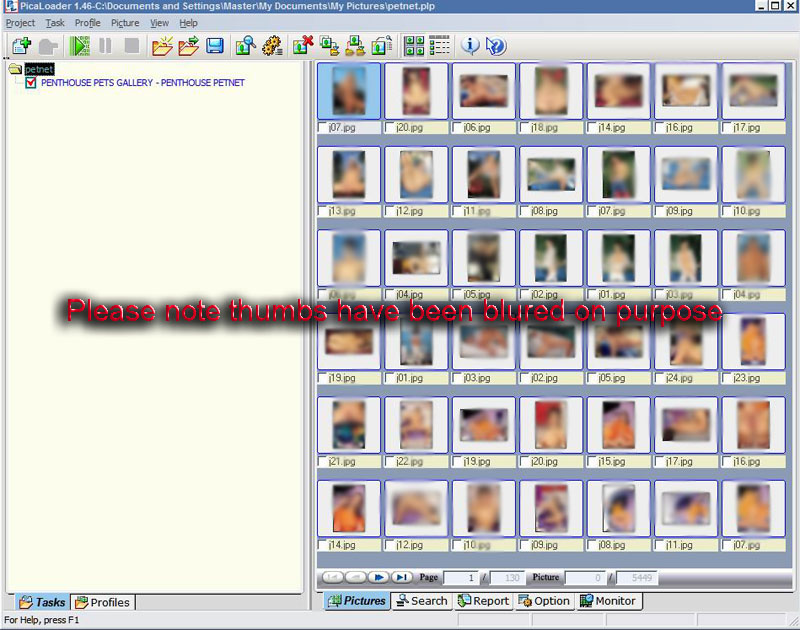Image resolution: width=800 pixels, height=630 pixels.
Task: Check the box for j06.jpg
Action: (x=458, y=128)
